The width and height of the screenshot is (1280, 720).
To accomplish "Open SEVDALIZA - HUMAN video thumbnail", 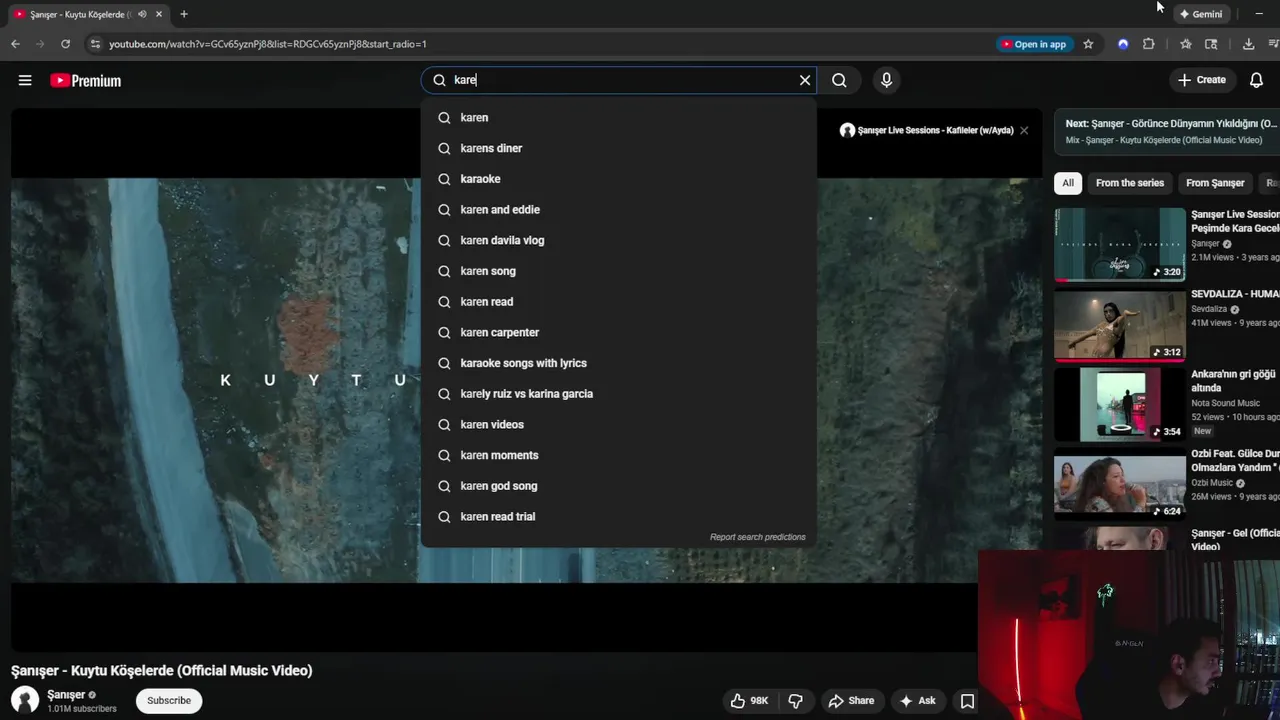I will click(1120, 324).
